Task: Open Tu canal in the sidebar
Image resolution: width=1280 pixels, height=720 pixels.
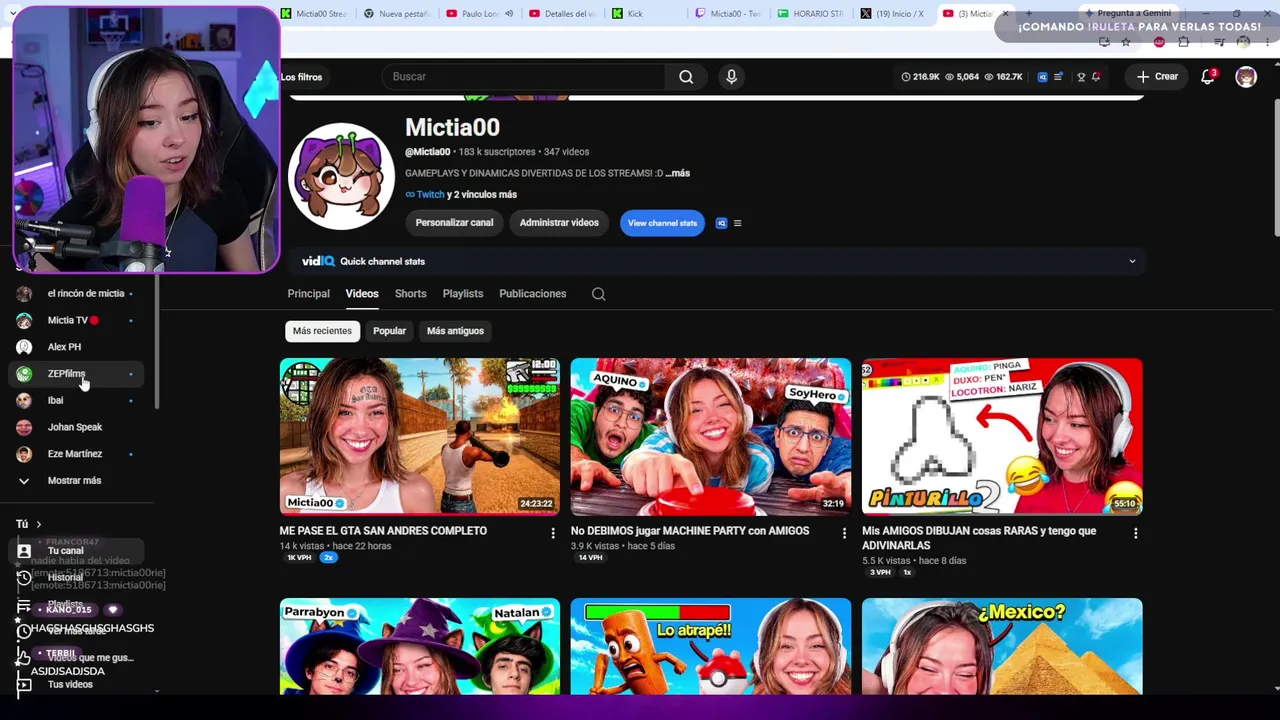Action: pos(76,551)
